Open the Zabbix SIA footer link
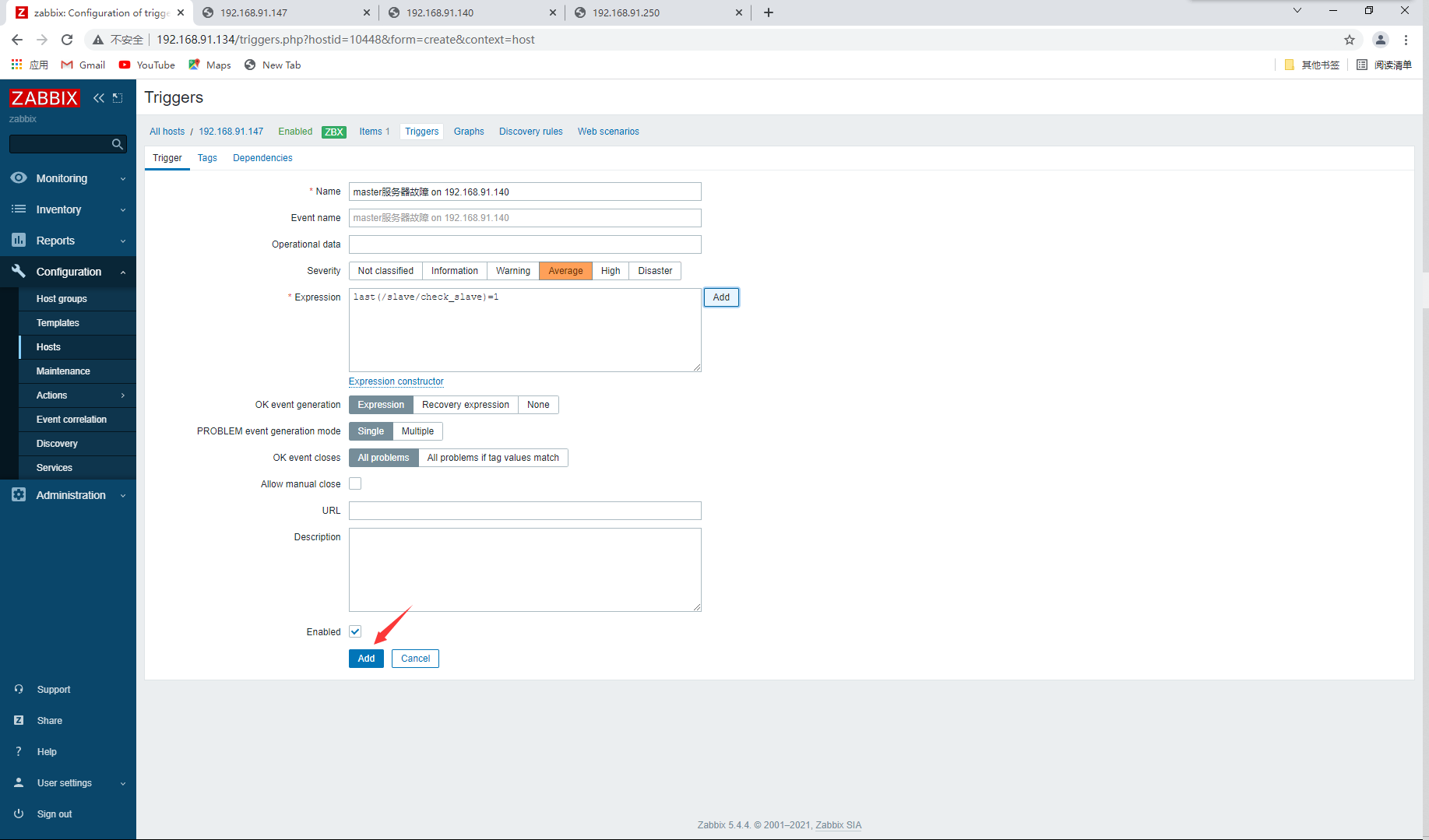 pyautogui.click(x=839, y=825)
